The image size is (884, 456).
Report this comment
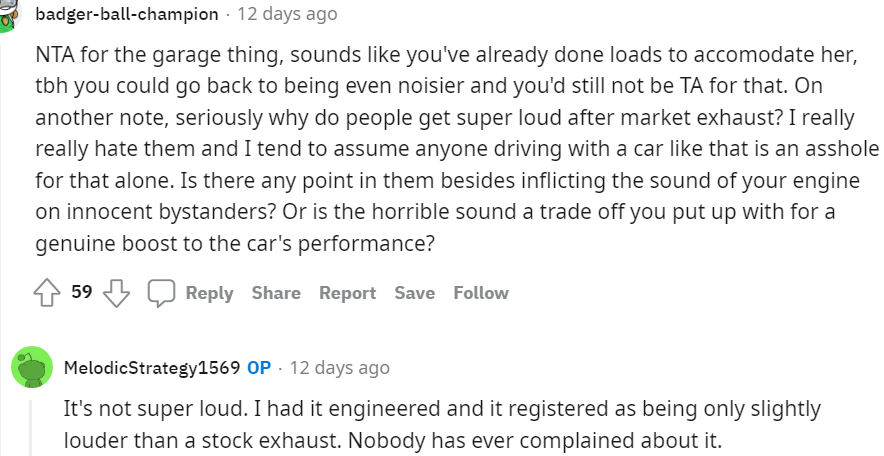pyautogui.click(x=347, y=293)
